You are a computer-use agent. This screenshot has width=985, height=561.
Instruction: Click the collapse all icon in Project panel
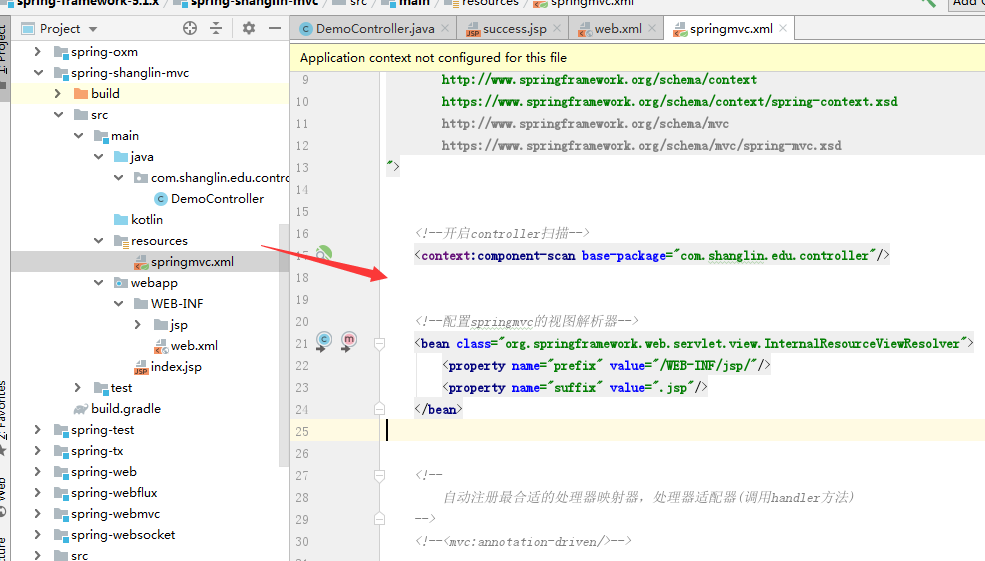point(216,28)
